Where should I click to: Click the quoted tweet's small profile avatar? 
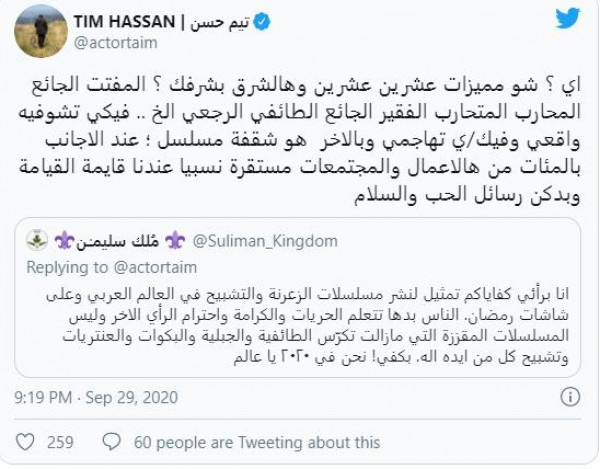click(38, 239)
